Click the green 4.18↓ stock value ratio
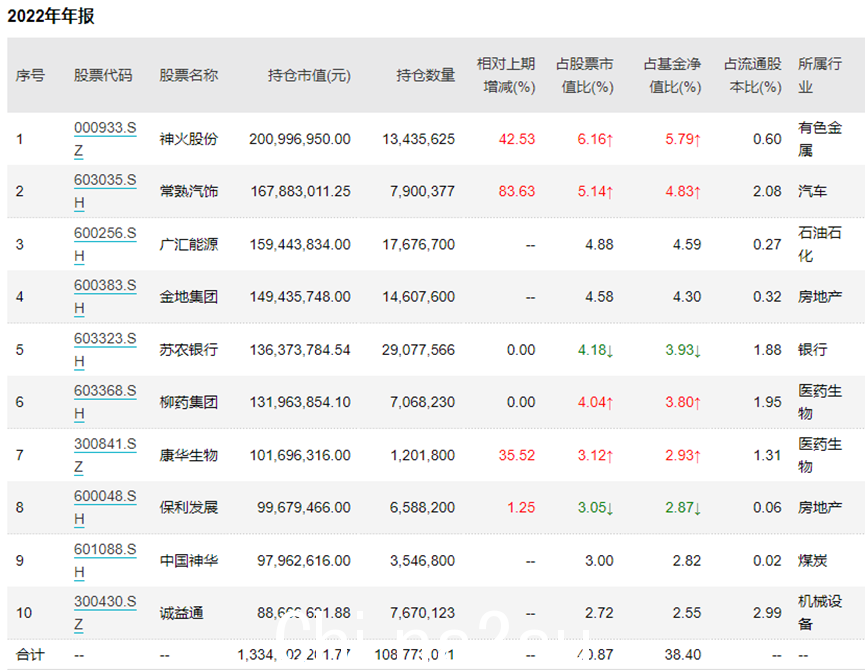Viewport: 865px width, 670px height. [595, 350]
